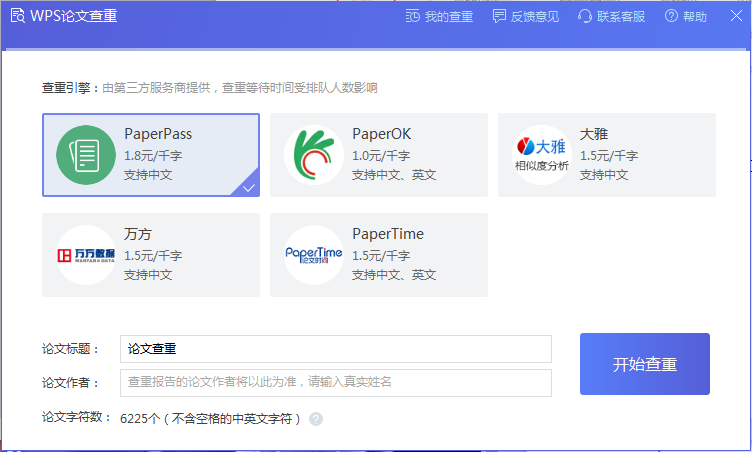752x452 pixels.
Task: Open 我的查重 history icon
Action: pyautogui.click(x=412, y=16)
